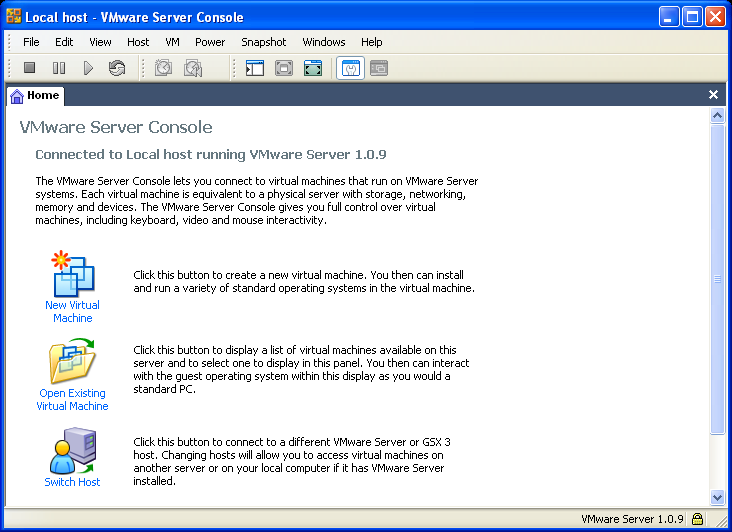Click the Revert to Snapshot toolbar icon
The height and width of the screenshot is (532, 732).
pos(193,68)
